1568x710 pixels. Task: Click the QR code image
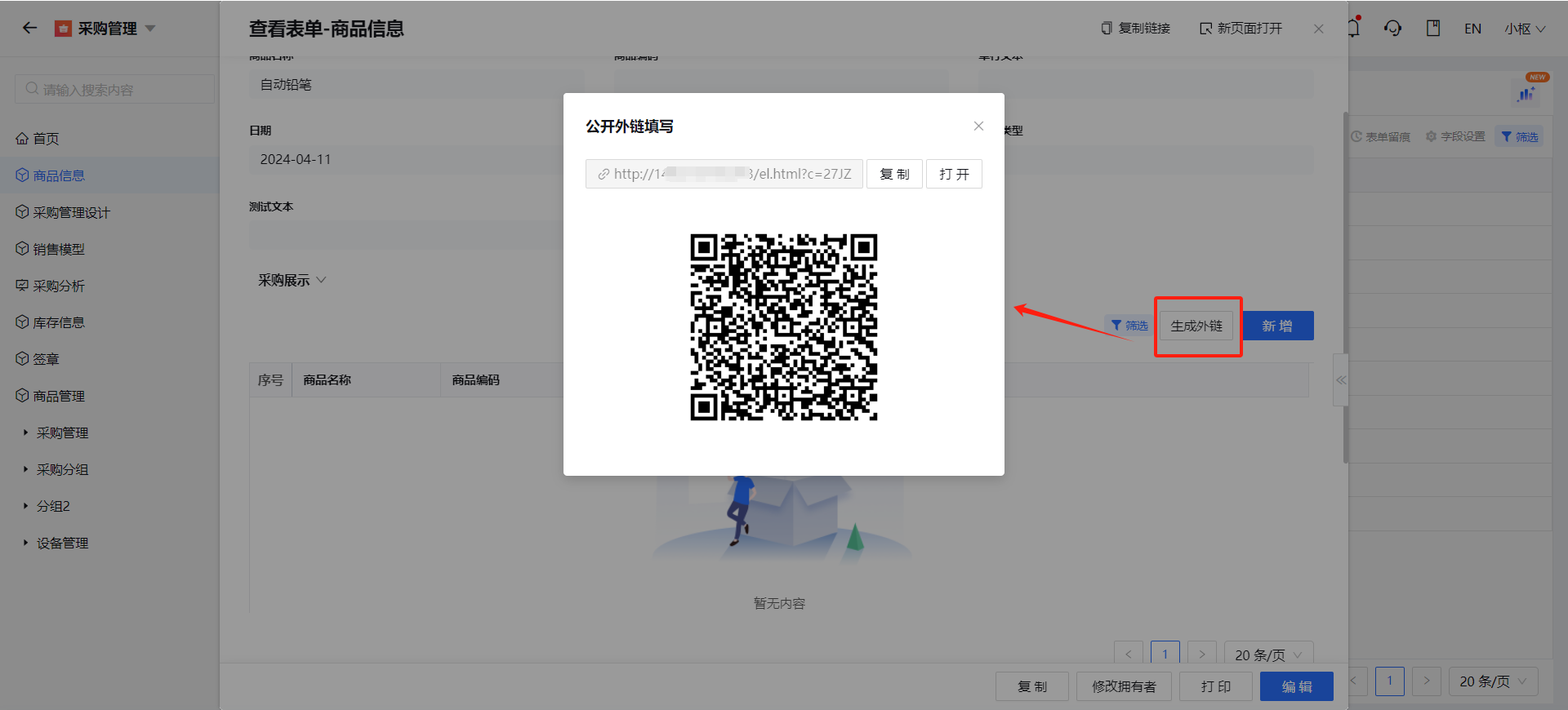pyautogui.click(x=784, y=327)
